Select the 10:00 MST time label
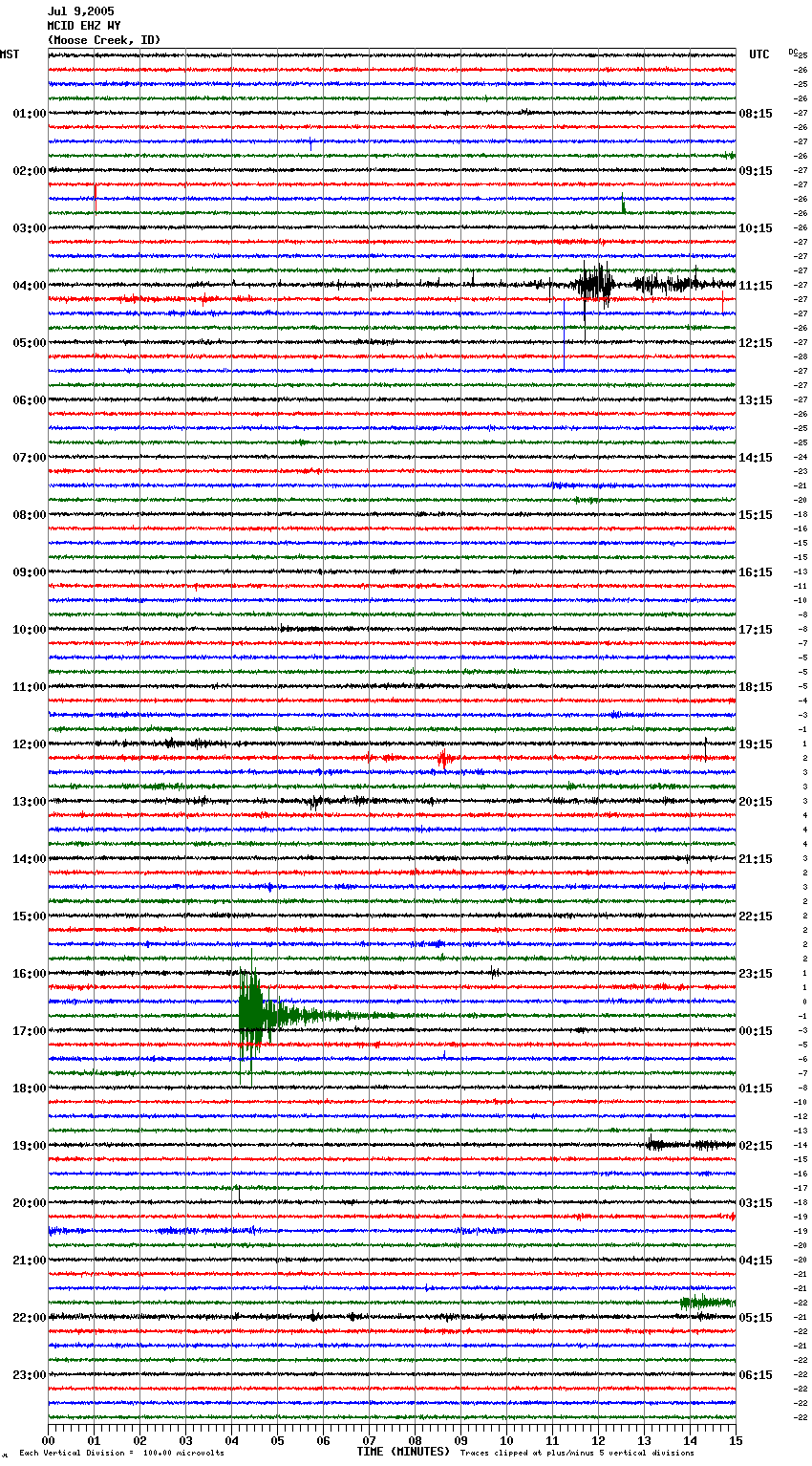 (30, 630)
